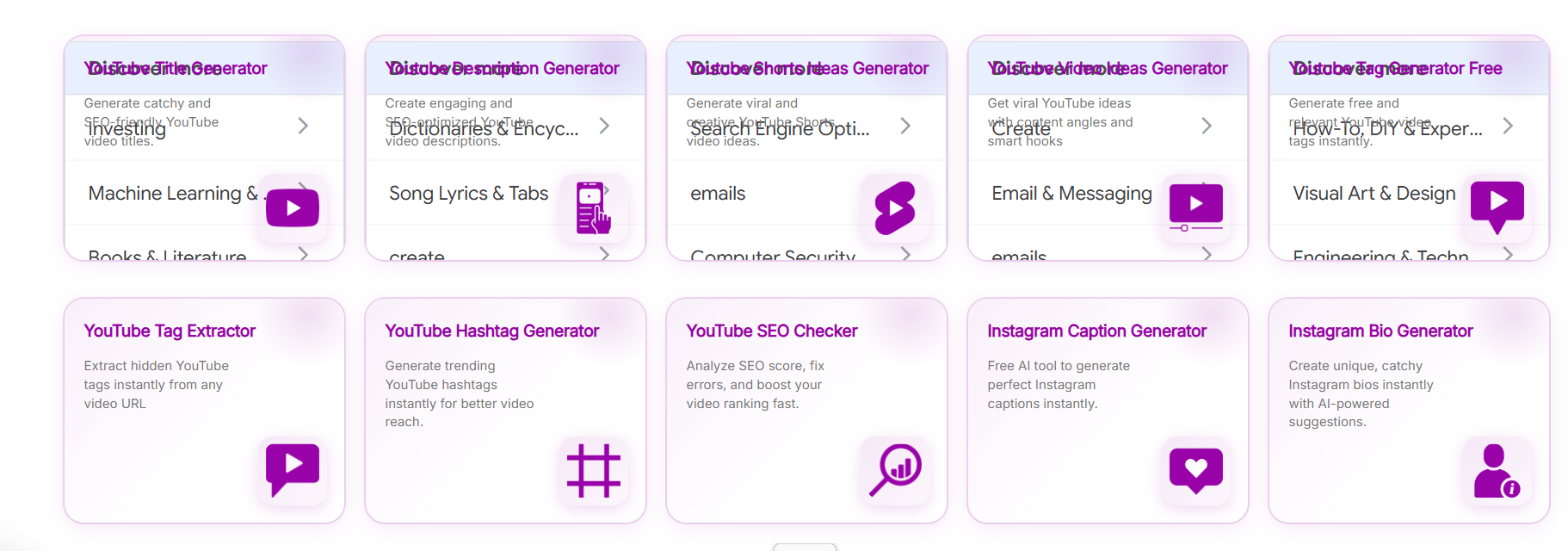Viewport: 1568px width, 551px height.
Task: Click the YouTube Tag Extractor chat-play icon
Action: [293, 470]
